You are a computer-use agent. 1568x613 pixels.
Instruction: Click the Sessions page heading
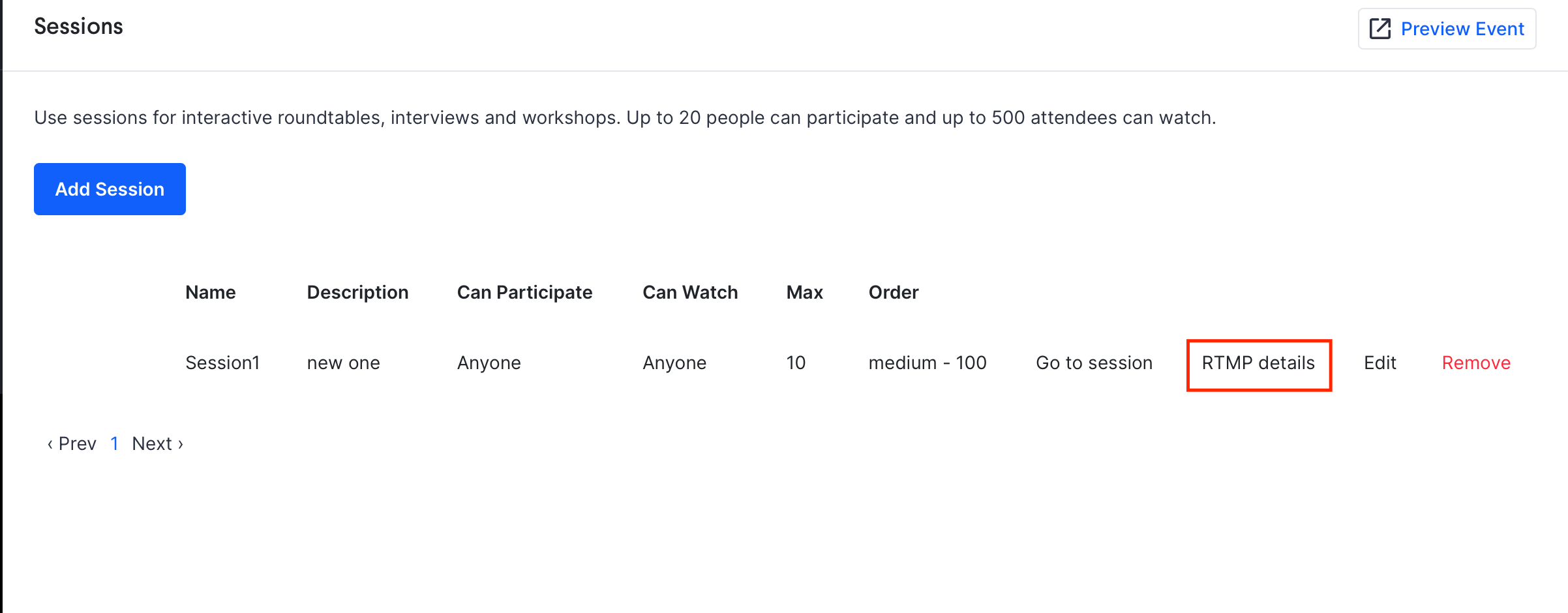point(78,26)
